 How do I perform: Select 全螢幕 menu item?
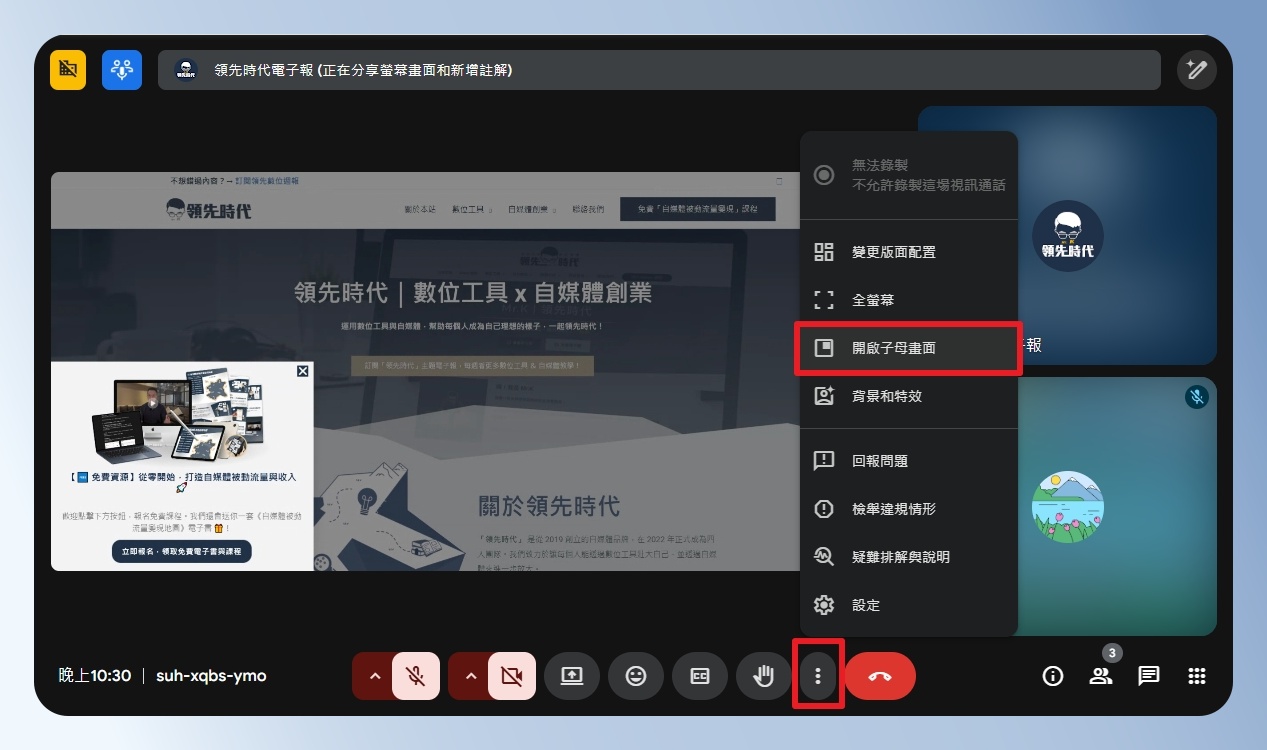click(x=908, y=300)
